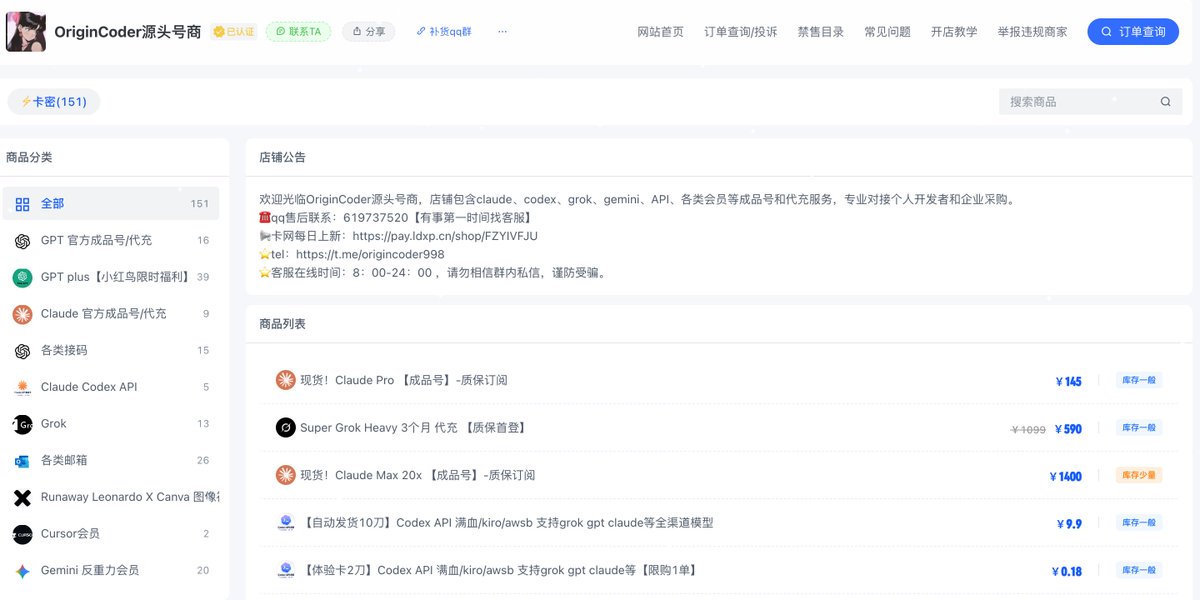
Task: Click the 全部 grid icon
Action: point(22,204)
